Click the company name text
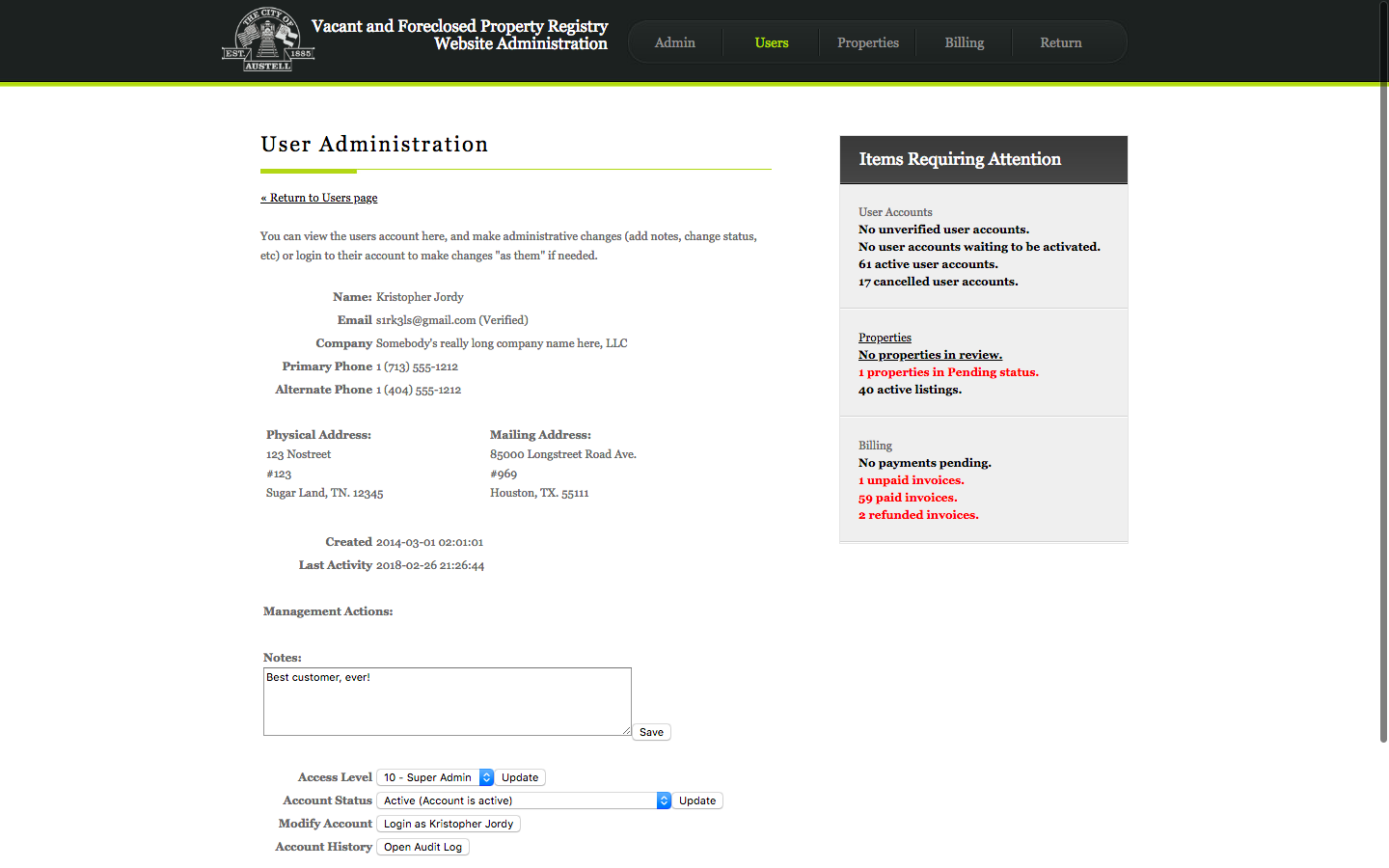The height and width of the screenshot is (868, 1389). click(x=502, y=343)
